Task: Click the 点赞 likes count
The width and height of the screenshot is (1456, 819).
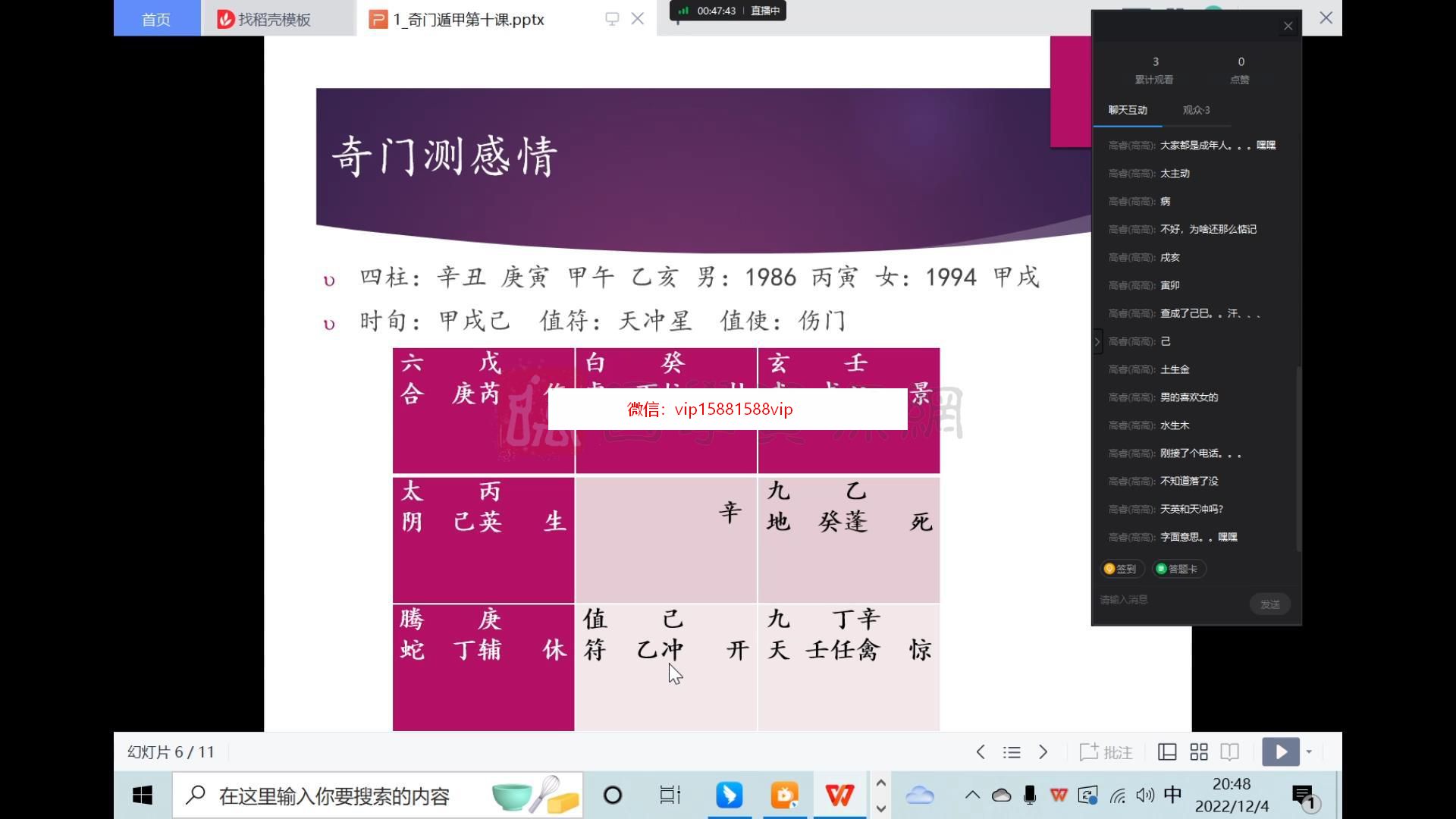Action: [1240, 70]
